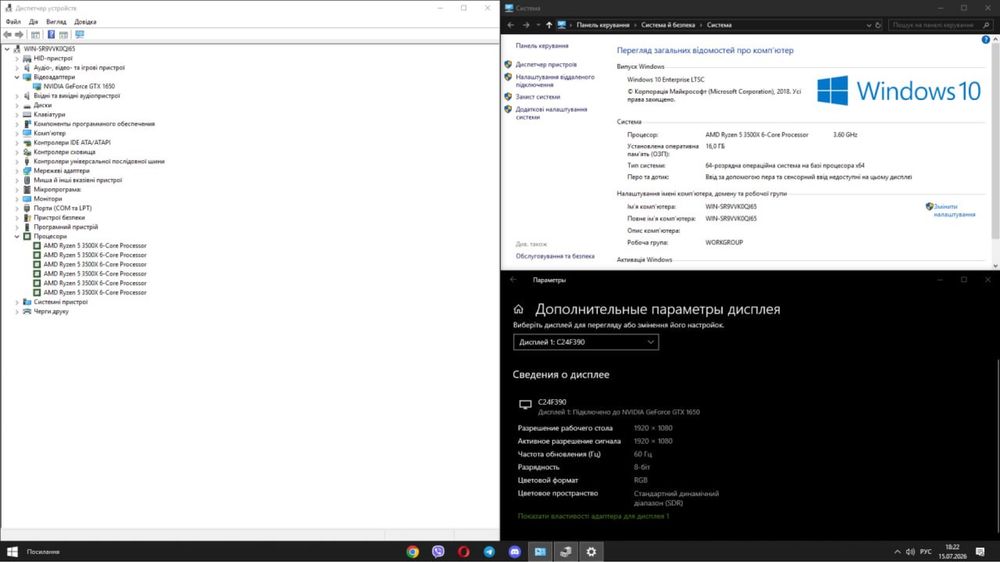
Task: Open Discord from the taskbar
Action: pyautogui.click(x=515, y=552)
